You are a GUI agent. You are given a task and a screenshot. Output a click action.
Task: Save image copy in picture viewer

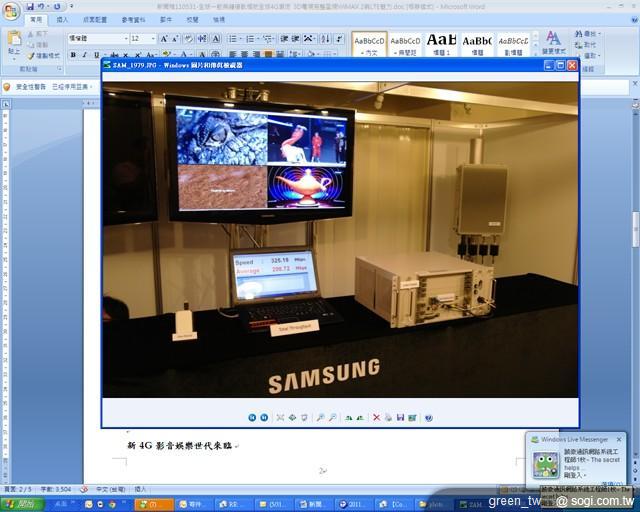(400, 417)
